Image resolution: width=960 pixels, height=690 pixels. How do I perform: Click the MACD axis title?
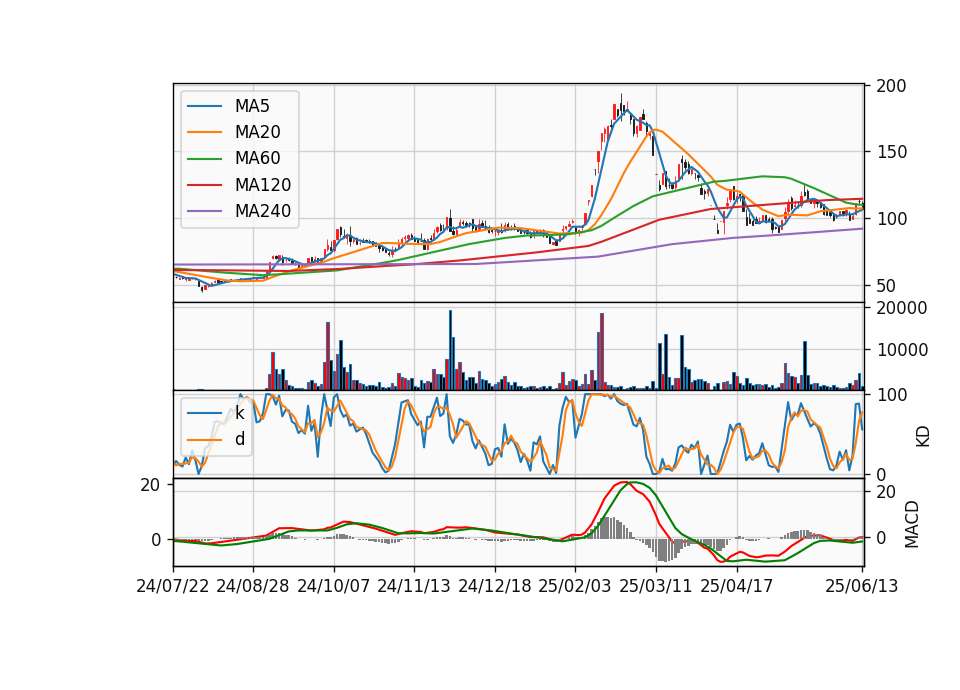click(912, 525)
